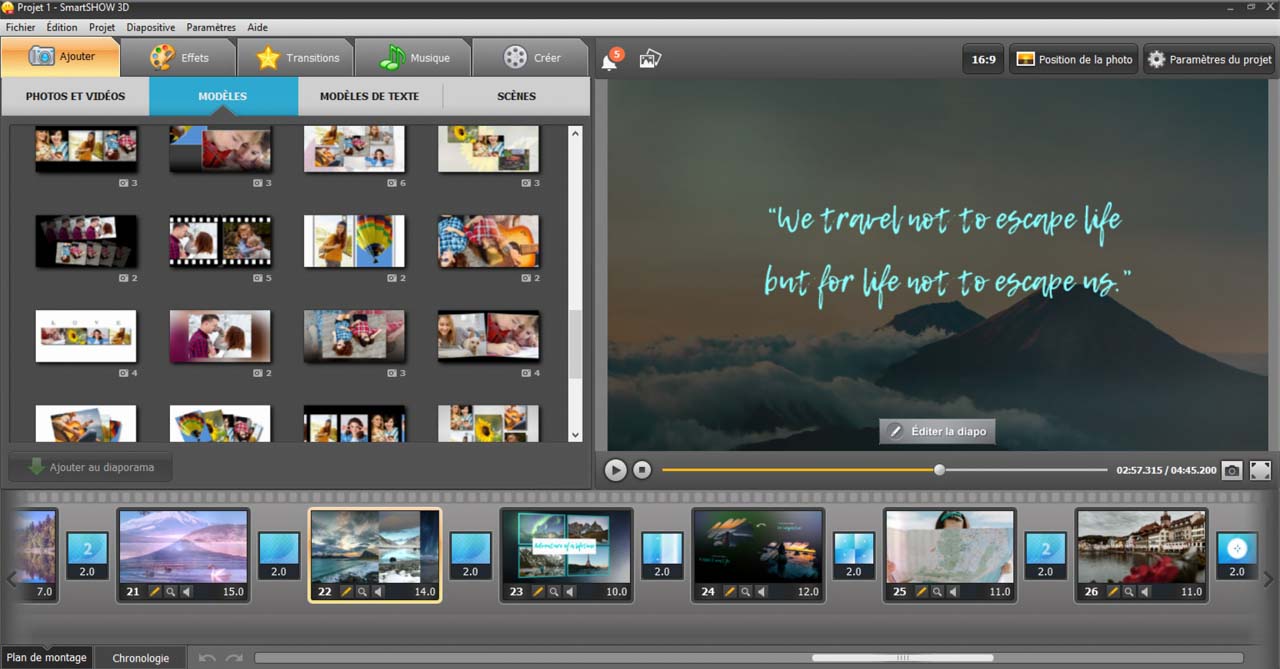This screenshot has height=669, width=1280.
Task: Select the film strip template
Action: pyautogui.click(x=220, y=241)
